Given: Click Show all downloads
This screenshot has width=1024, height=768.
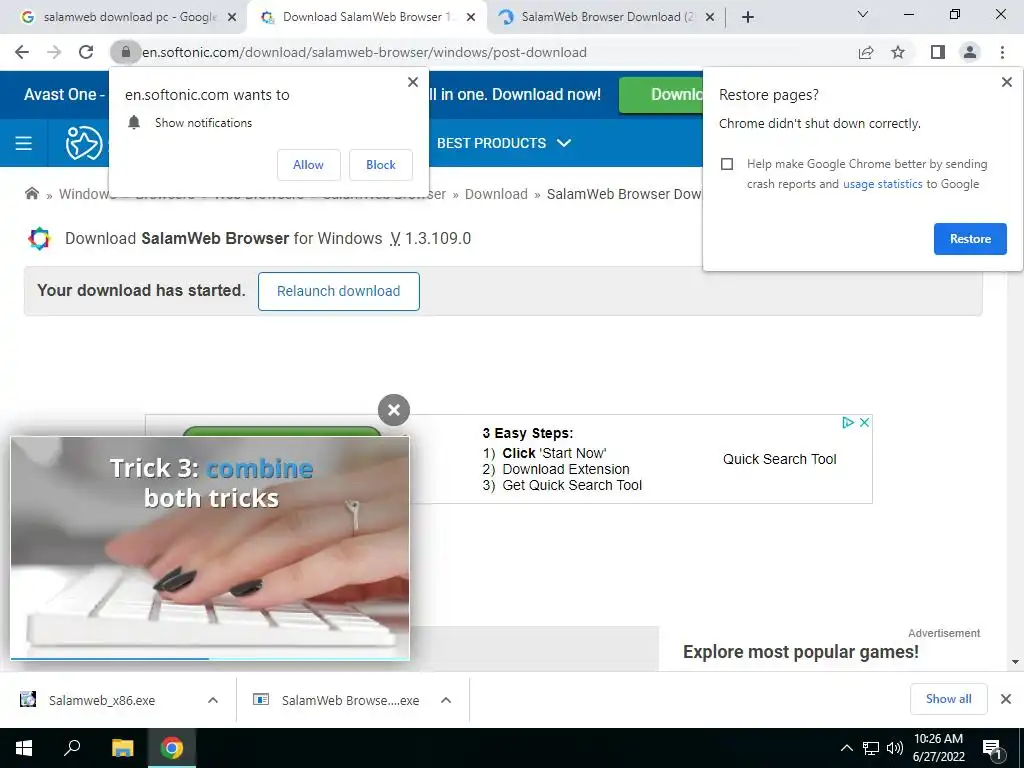Looking at the screenshot, I should [948, 699].
